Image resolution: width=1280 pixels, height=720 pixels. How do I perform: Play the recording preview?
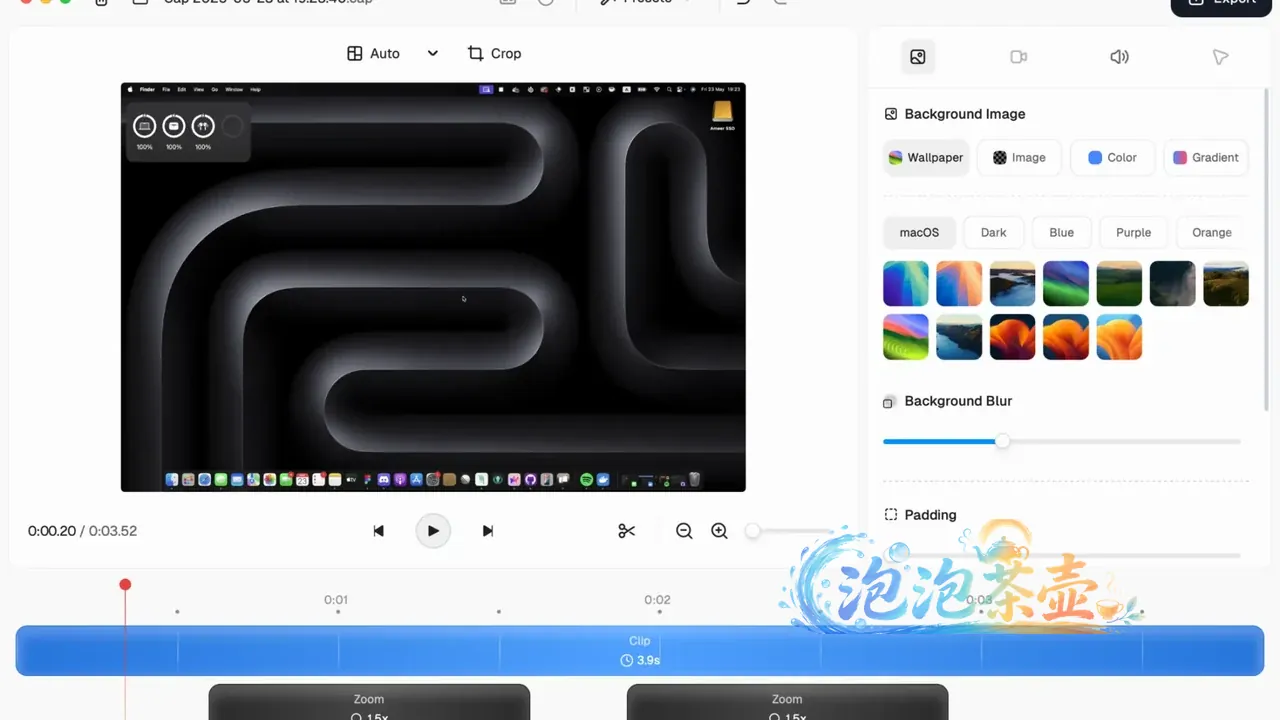433,531
